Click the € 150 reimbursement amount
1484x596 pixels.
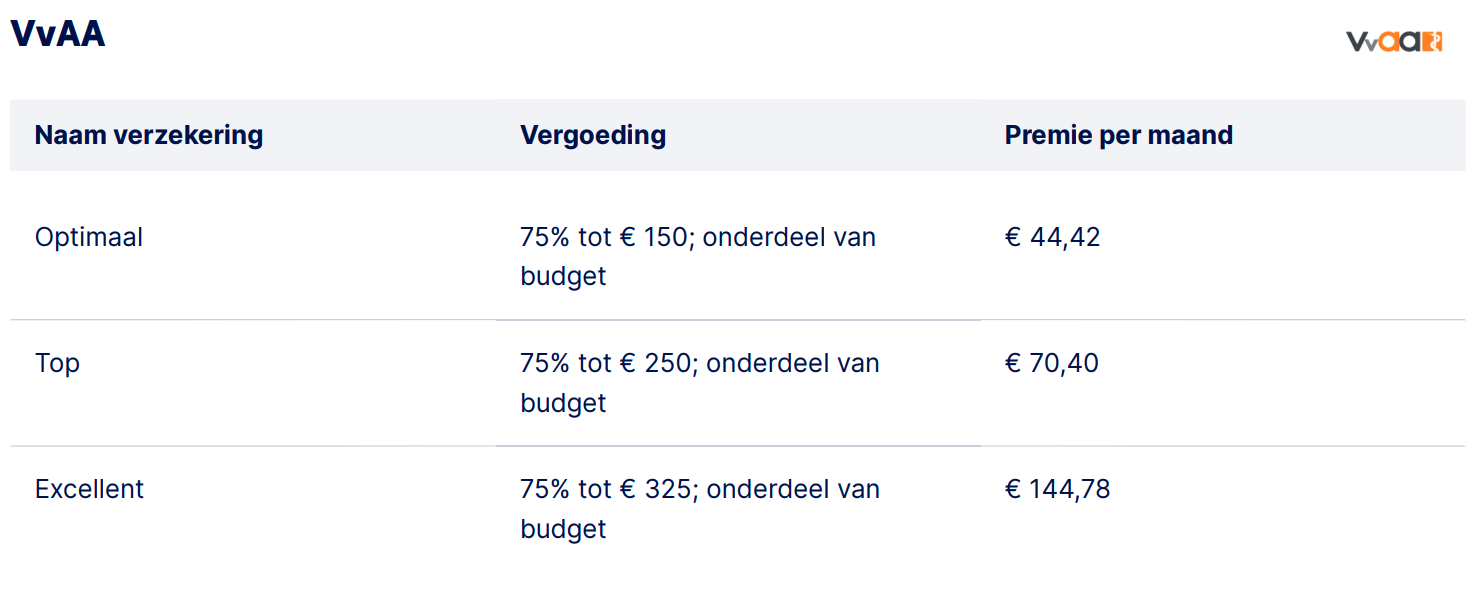pyautogui.click(x=654, y=238)
